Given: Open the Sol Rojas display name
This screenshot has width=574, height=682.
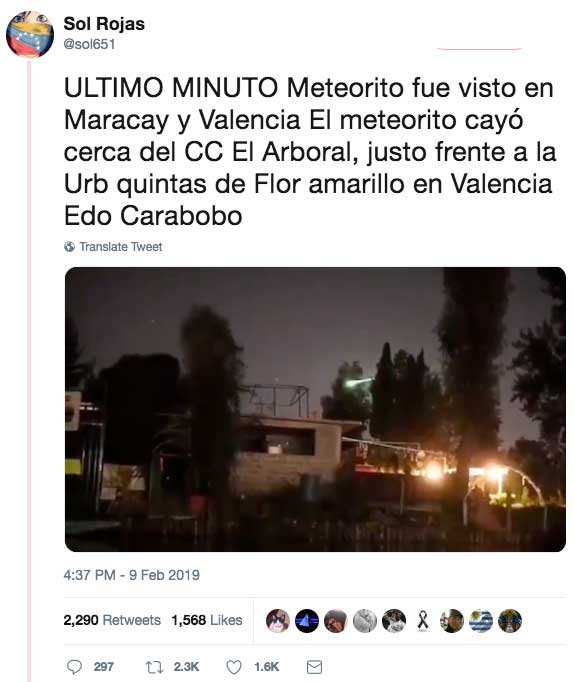Looking at the screenshot, I should 104,24.
